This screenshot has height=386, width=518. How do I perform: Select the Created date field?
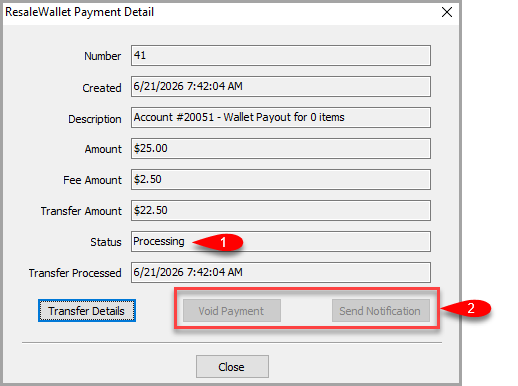(281, 86)
